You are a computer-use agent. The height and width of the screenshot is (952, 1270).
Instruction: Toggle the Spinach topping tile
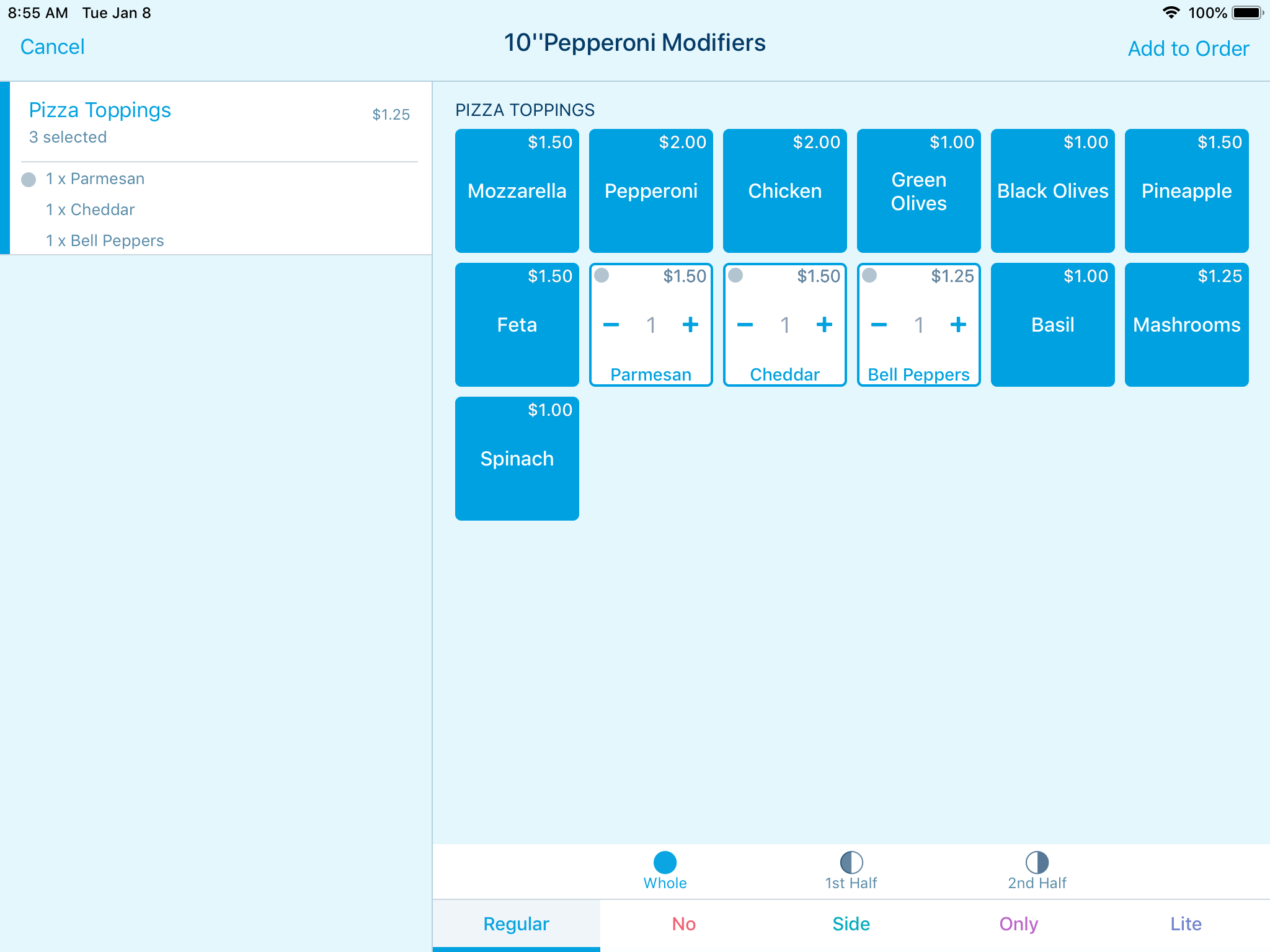(x=517, y=459)
